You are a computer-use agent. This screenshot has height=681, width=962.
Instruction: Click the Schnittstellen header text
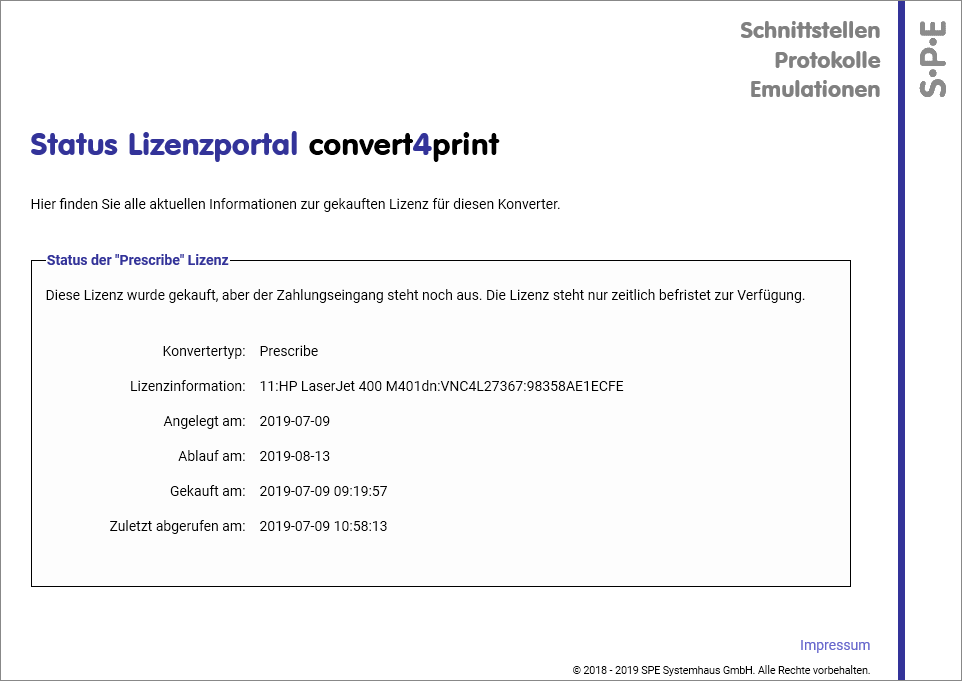point(809,30)
